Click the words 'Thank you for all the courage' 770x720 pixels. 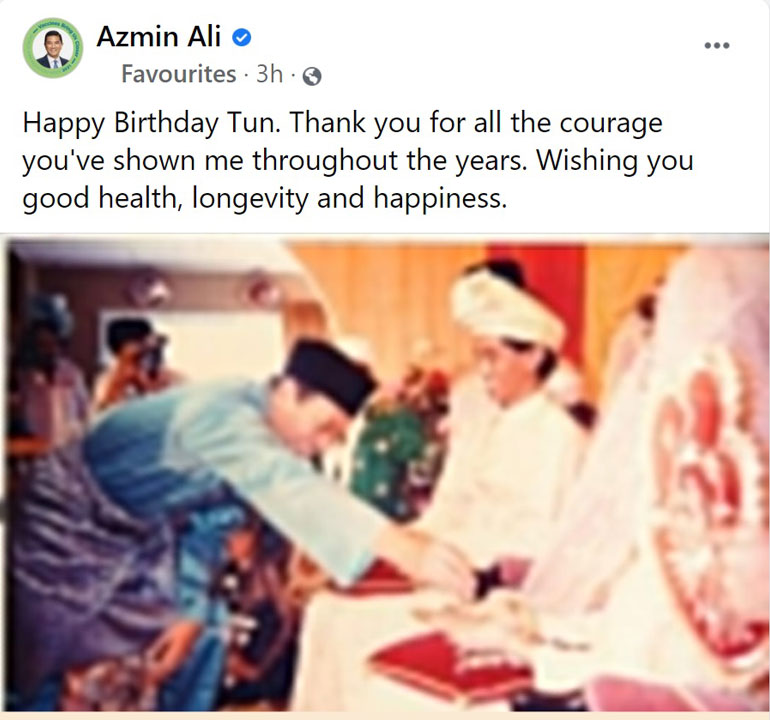[x=476, y=123]
